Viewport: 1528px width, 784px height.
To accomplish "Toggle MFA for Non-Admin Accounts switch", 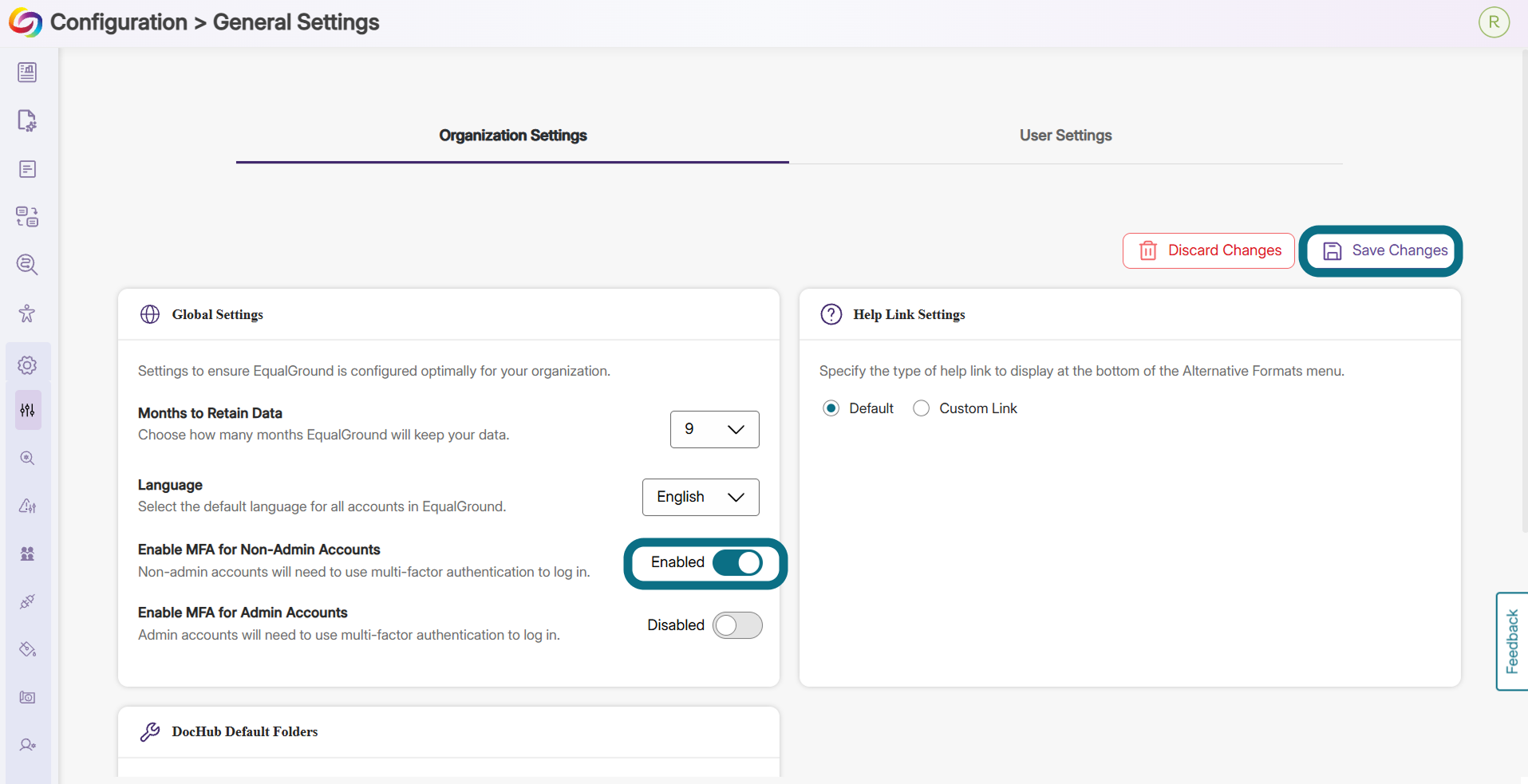I will pyautogui.click(x=737, y=562).
